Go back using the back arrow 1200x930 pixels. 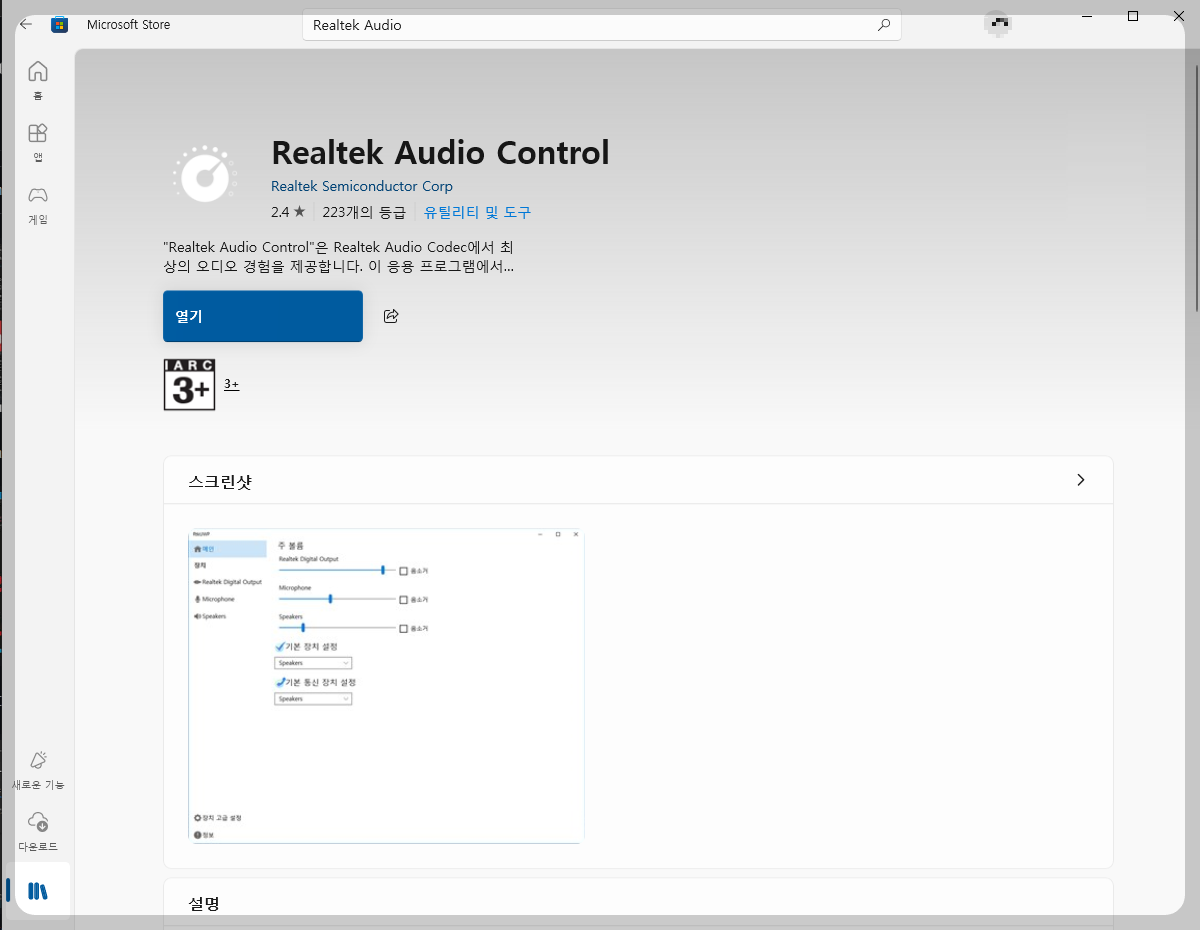tap(26, 25)
